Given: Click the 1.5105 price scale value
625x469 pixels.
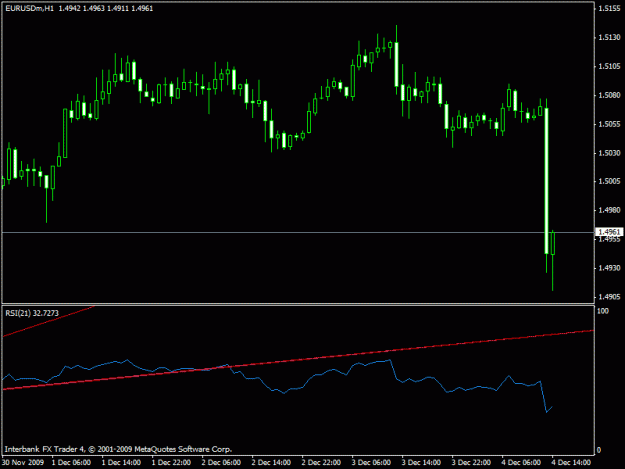Looking at the screenshot, I should pyautogui.click(x=609, y=66).
